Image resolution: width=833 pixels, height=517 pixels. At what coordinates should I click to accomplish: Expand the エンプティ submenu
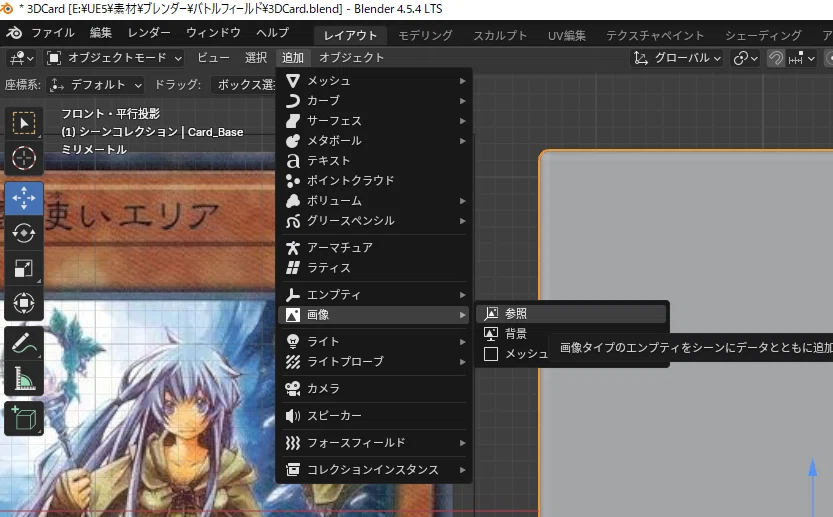click(374, 295)
